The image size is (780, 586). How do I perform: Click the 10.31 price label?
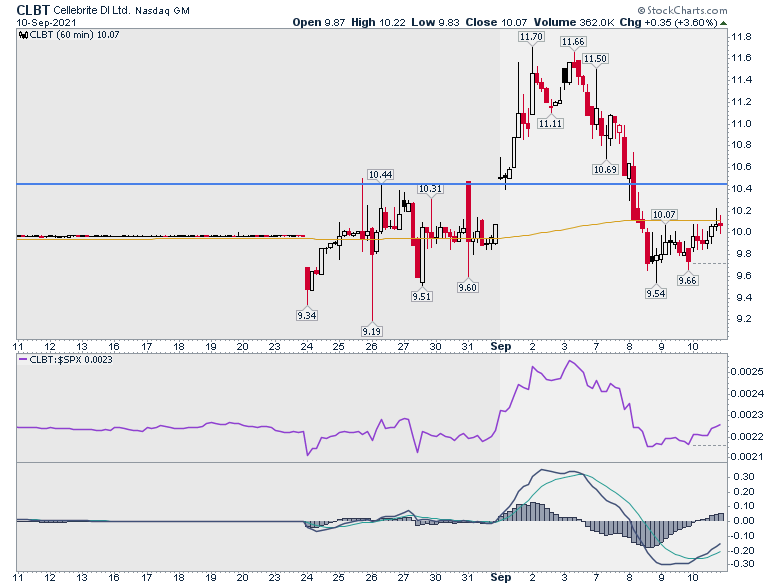430,189
